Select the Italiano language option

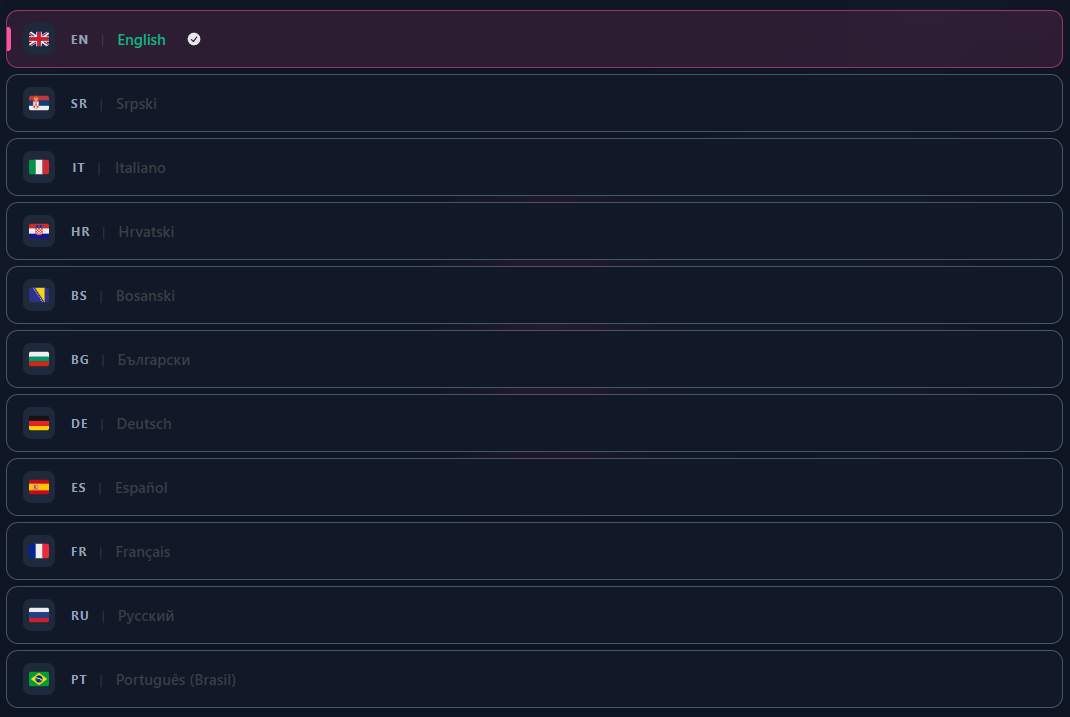coord(535,167)
